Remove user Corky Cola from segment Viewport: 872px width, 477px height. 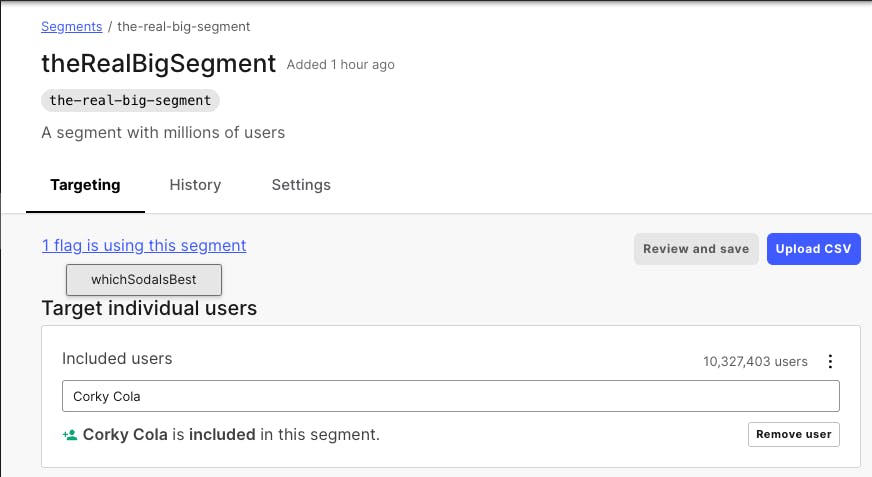pyautogui.click(x=793, y=434)
